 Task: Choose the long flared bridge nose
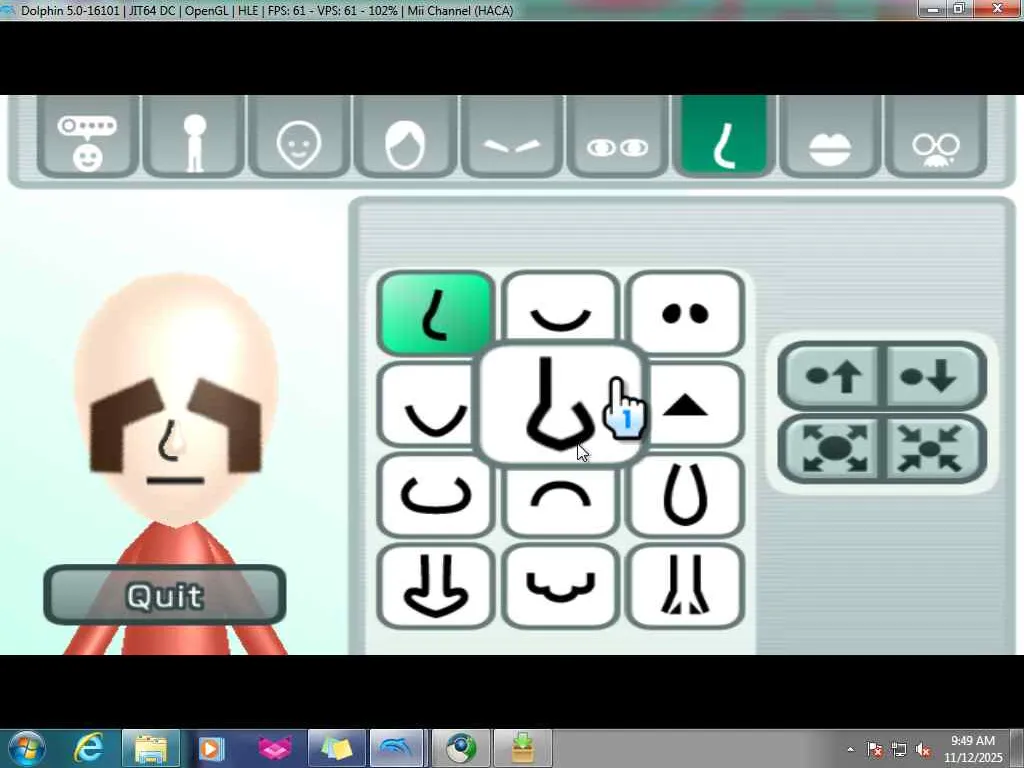click(x=686, y=586)
